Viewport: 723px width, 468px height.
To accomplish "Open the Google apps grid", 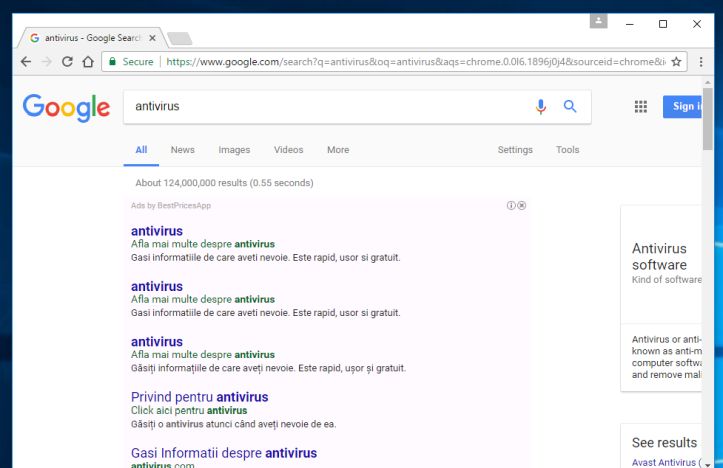I will [x=640, y=107].
